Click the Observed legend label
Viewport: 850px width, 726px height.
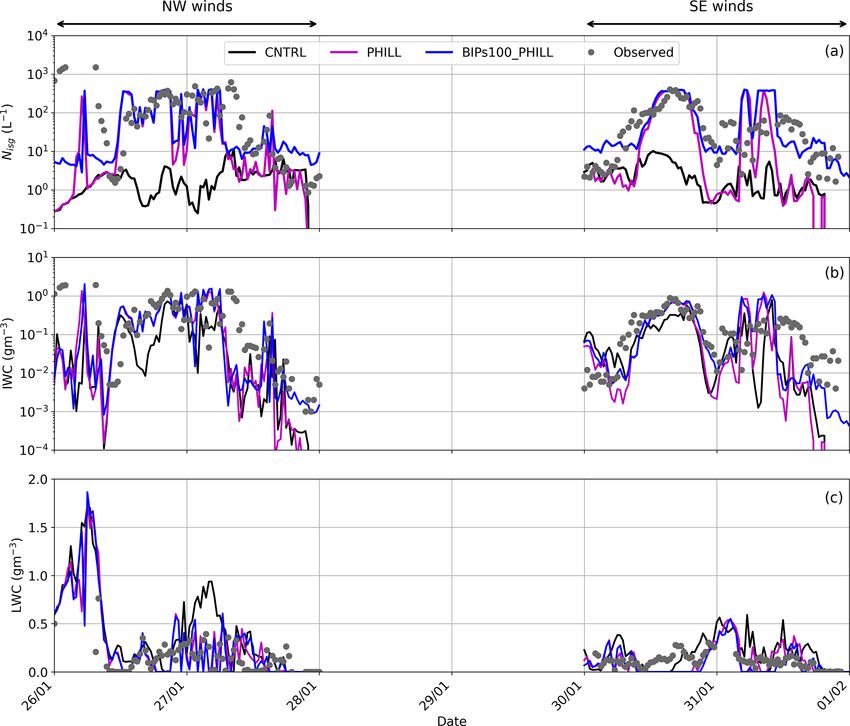643,53
